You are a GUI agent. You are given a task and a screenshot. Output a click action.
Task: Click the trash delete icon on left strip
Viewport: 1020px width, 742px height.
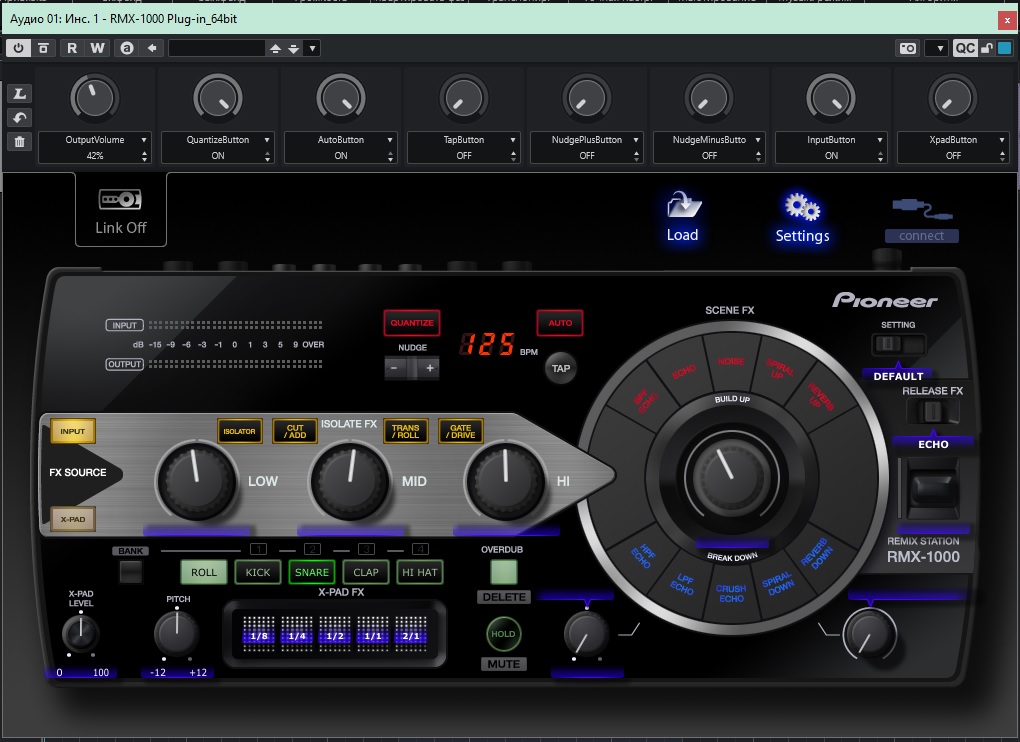[20, 142]
